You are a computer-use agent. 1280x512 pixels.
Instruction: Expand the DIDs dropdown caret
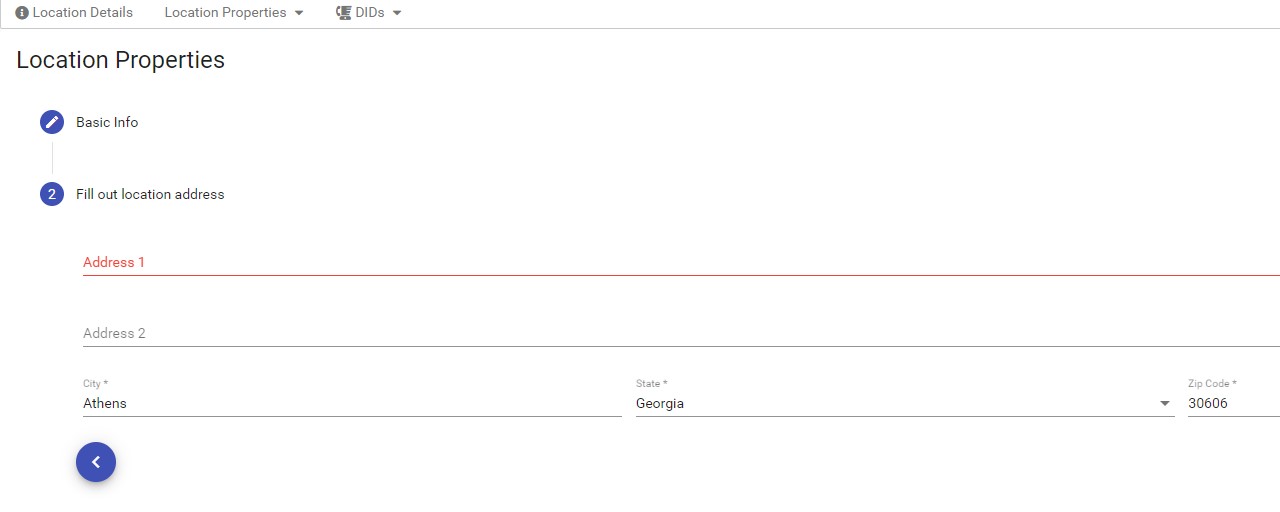[397, 13]
